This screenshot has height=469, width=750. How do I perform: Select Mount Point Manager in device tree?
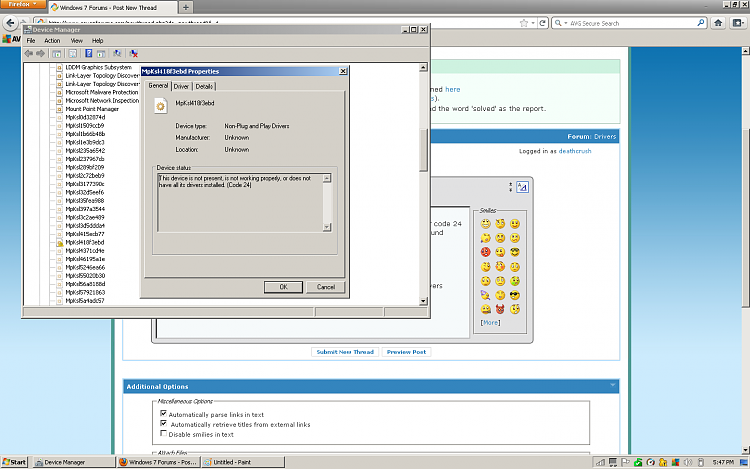tap(92, 109)
